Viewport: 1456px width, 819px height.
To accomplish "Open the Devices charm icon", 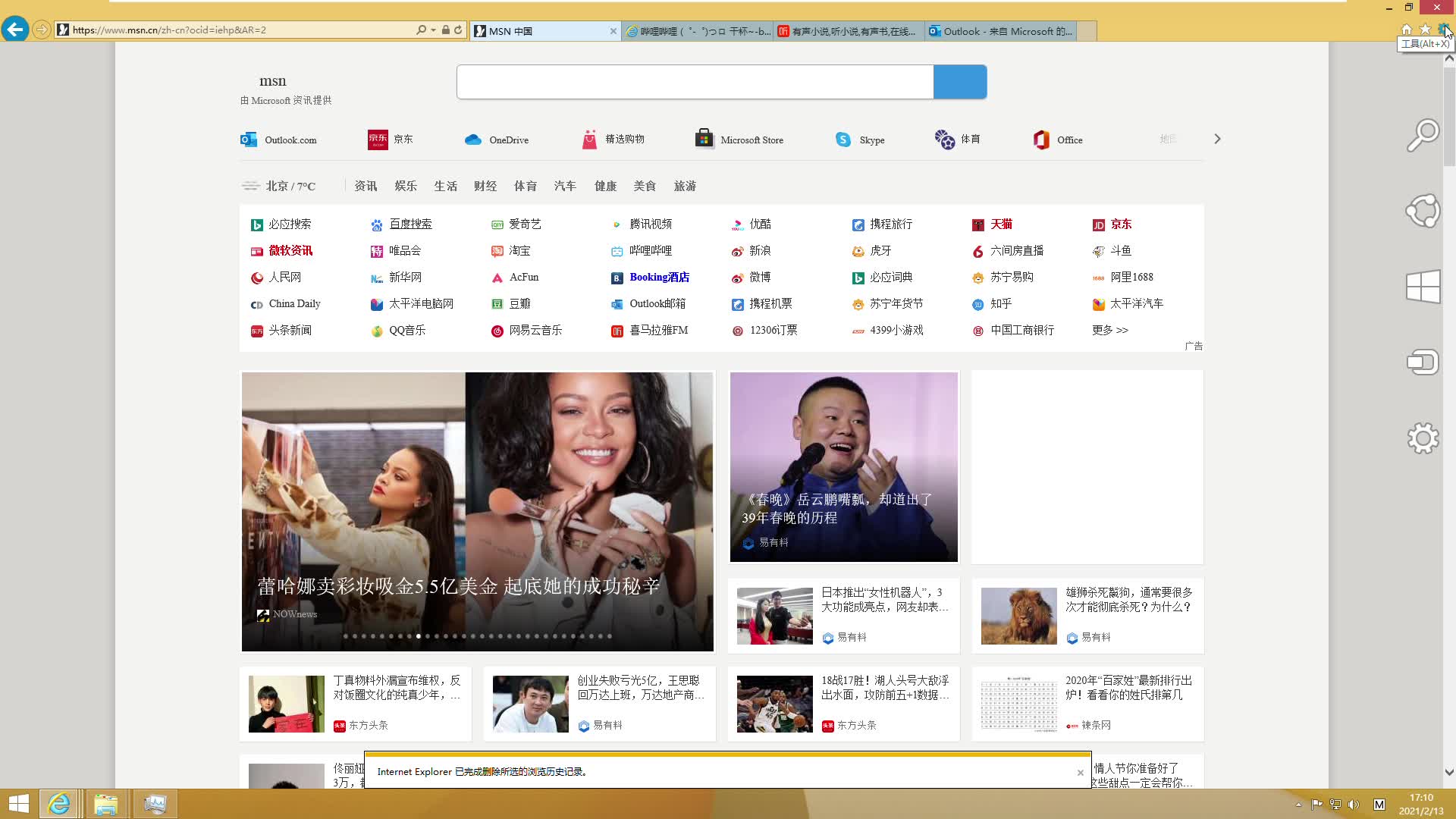I will 1423,362.
